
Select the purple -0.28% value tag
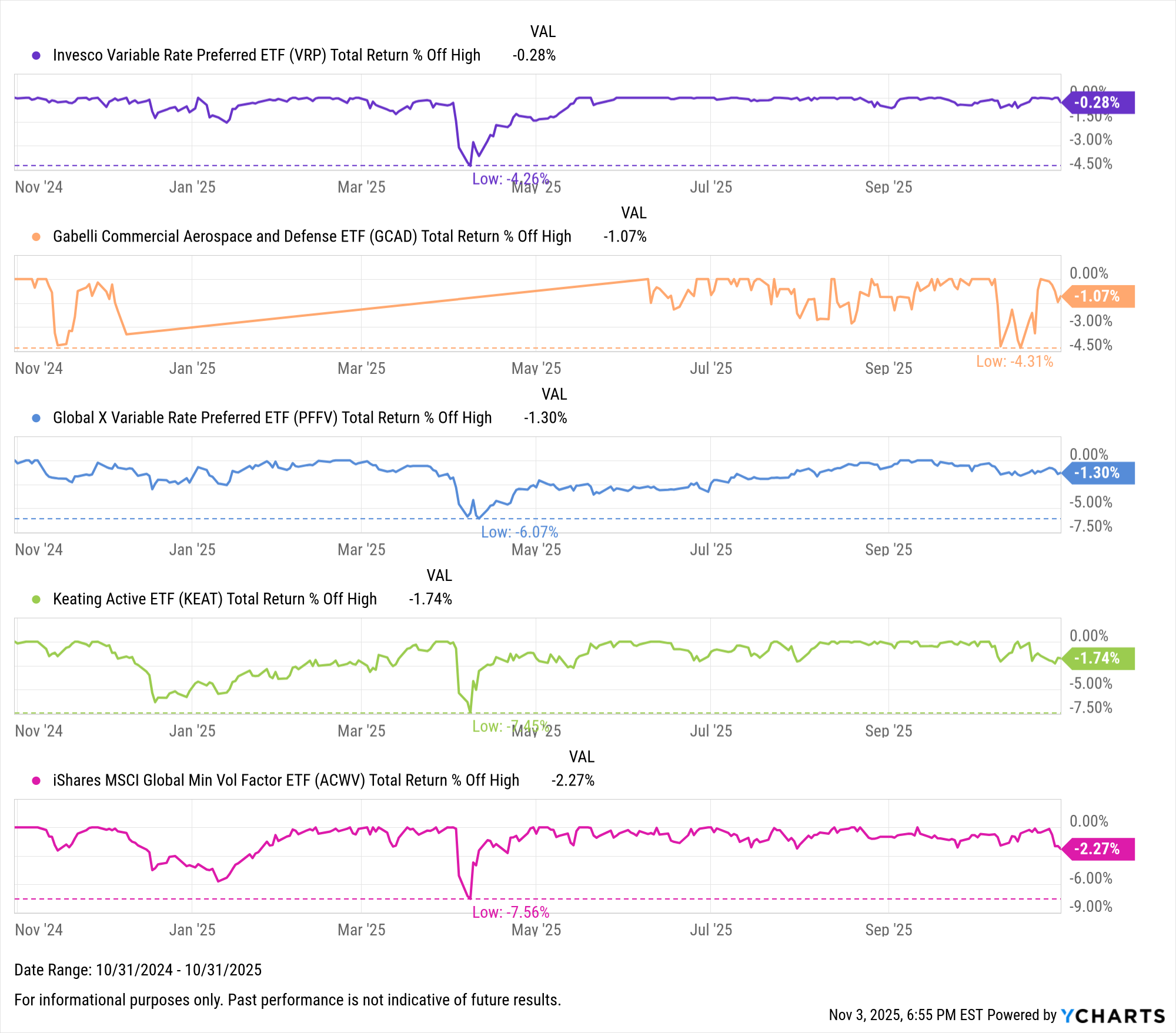(1097, 102)
